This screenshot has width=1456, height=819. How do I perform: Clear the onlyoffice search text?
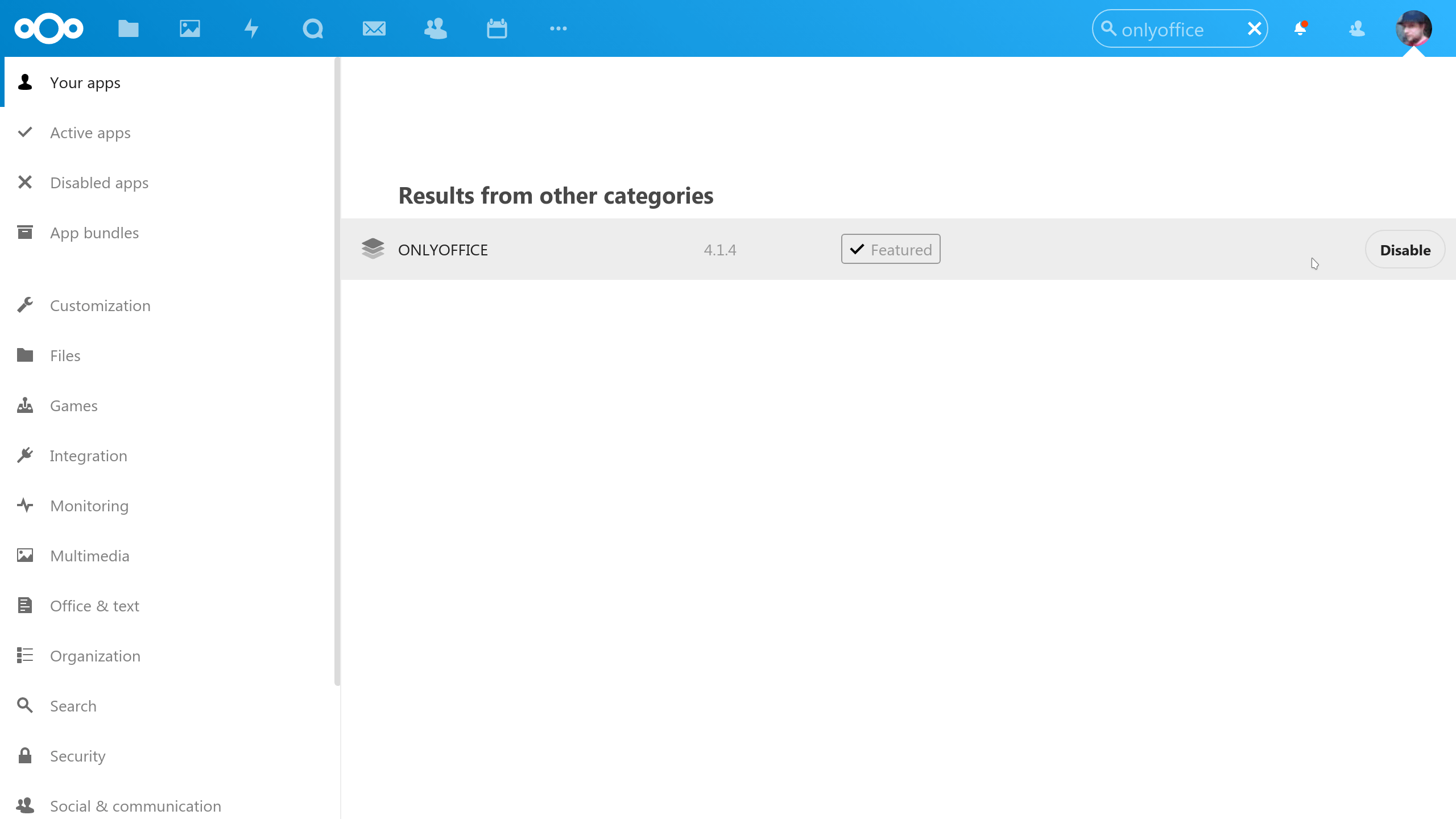click(1254, 28)
